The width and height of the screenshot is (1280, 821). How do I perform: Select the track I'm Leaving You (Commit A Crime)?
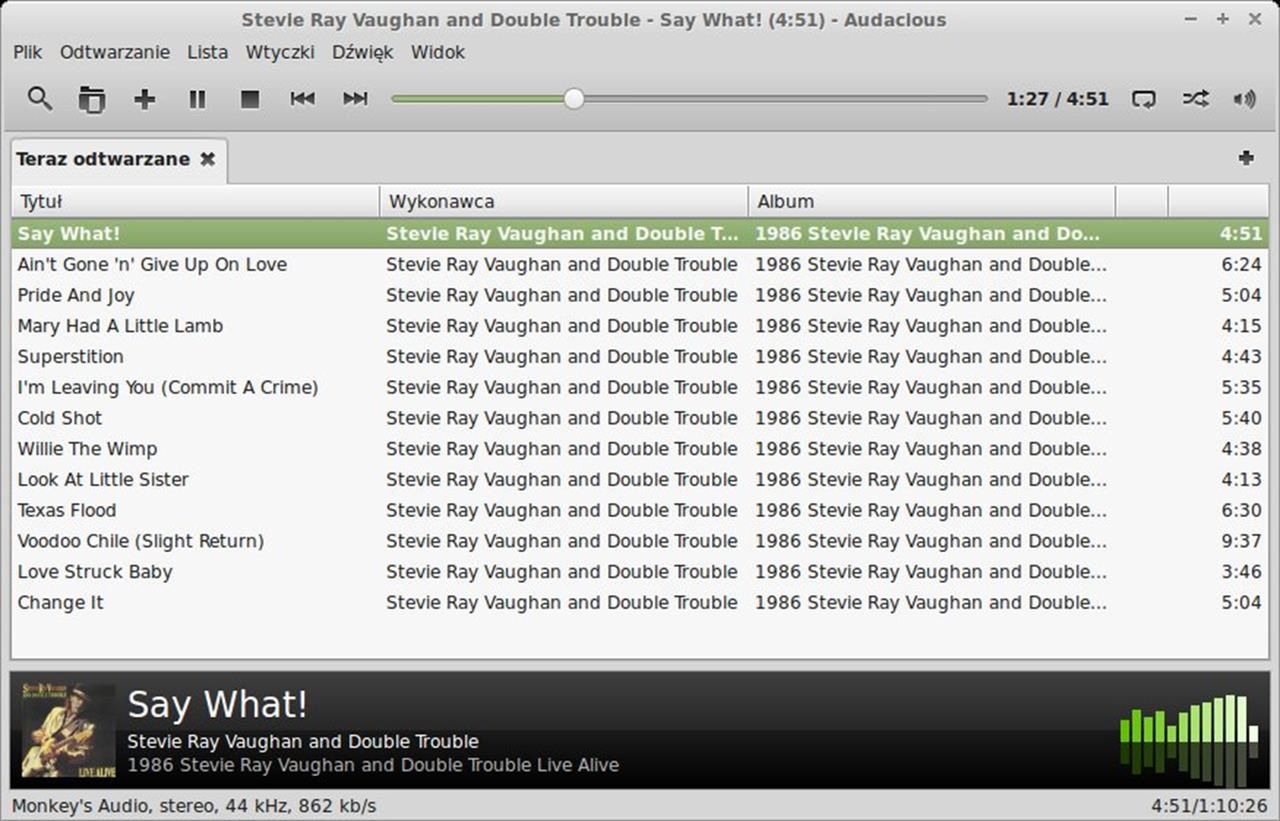click(x=640, y=388)
